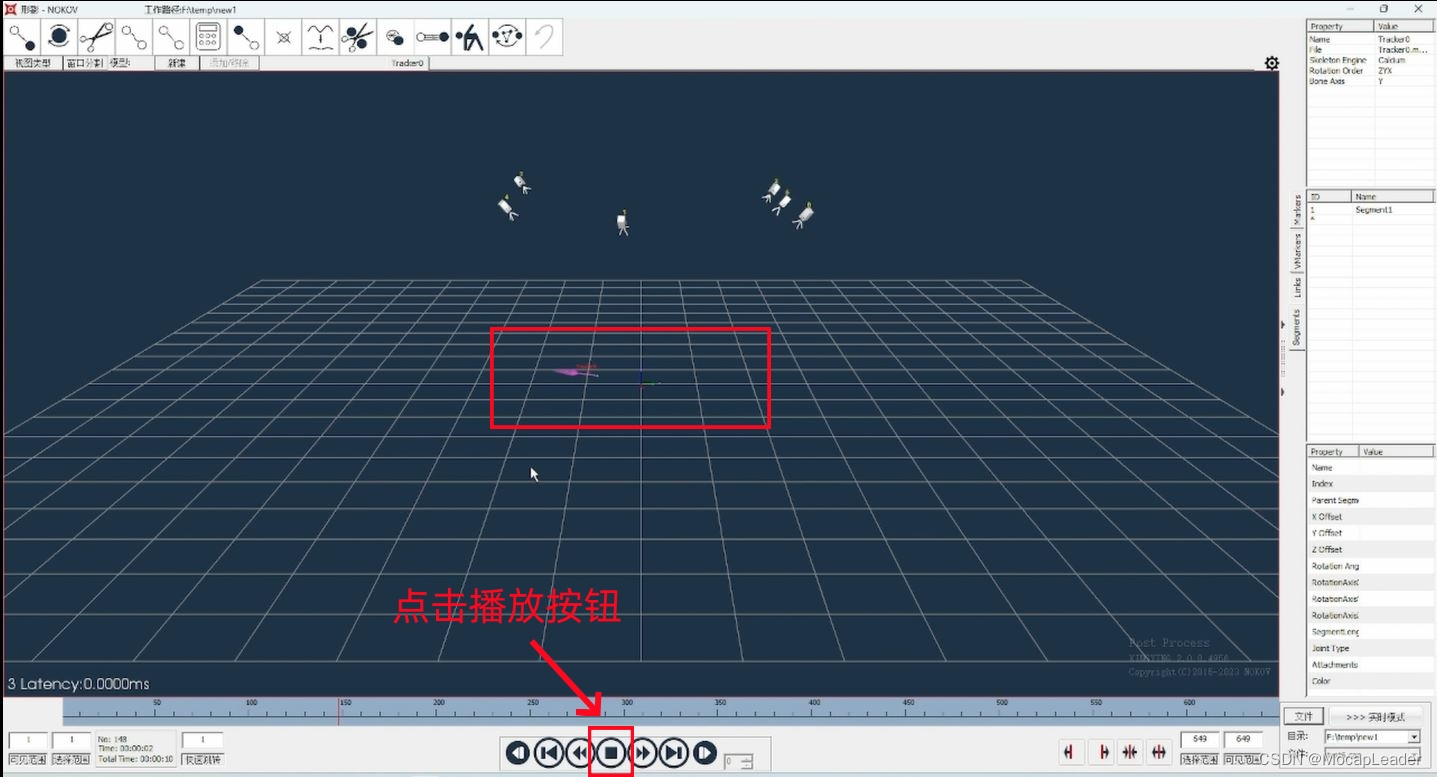Click the 选择范围 start input field at bottom left

coord(71,740)
